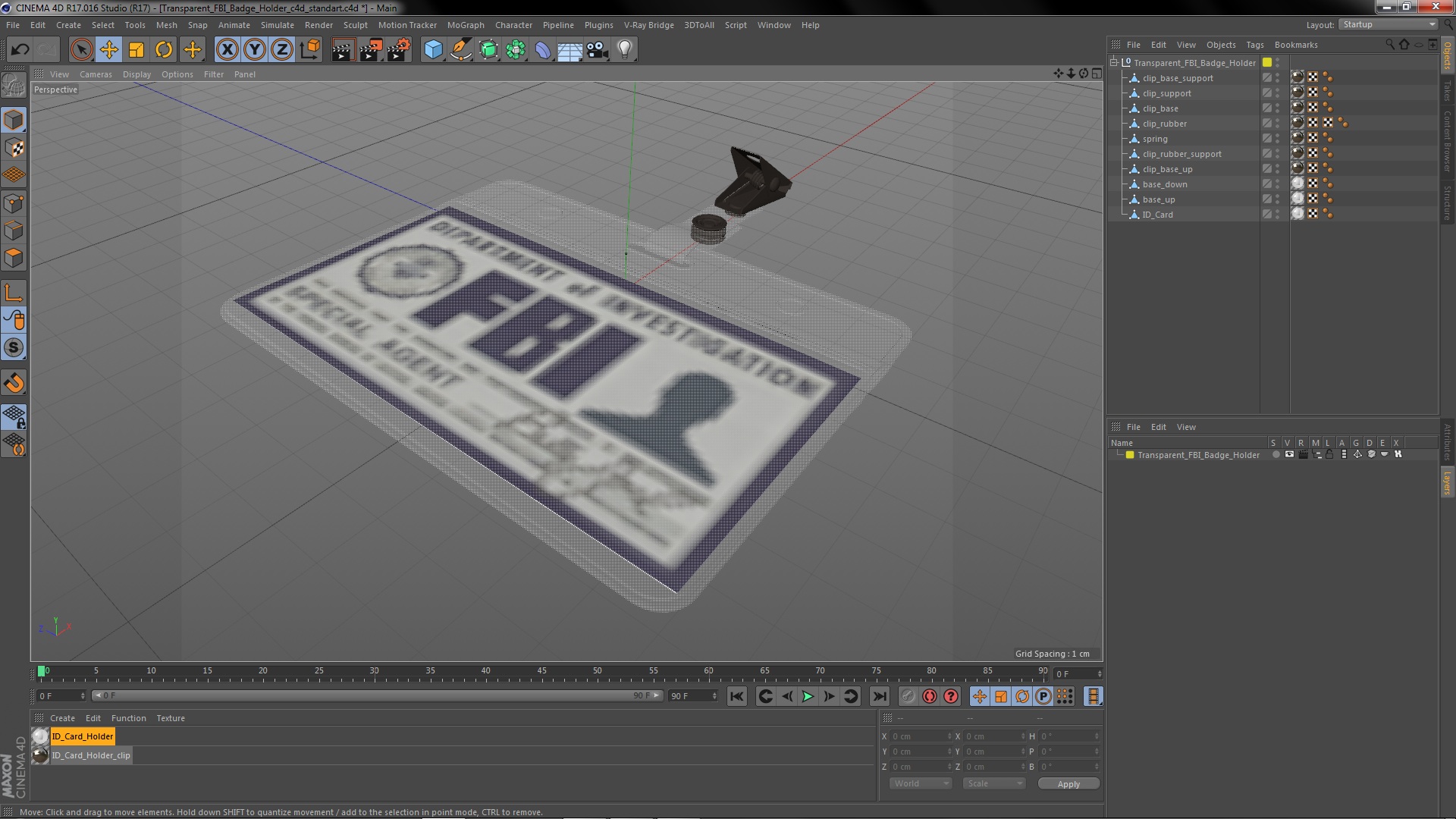Open viewport Cameras menu
Image resolution: width=1456 pixels, height=819 pixels.
pyautogui.click(x=96, y=74)
